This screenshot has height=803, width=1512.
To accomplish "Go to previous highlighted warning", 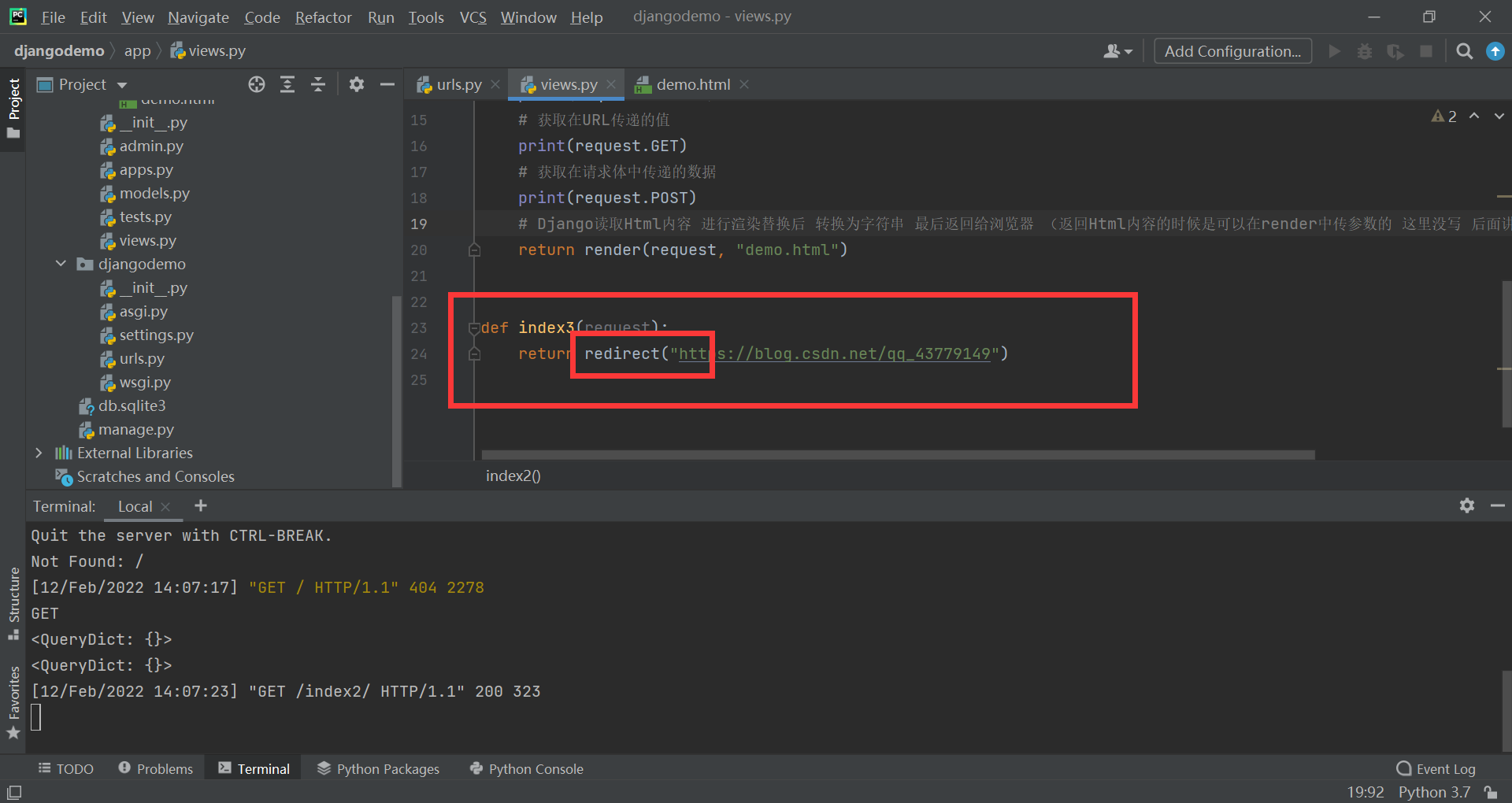I will click(x=1474, y=116).
